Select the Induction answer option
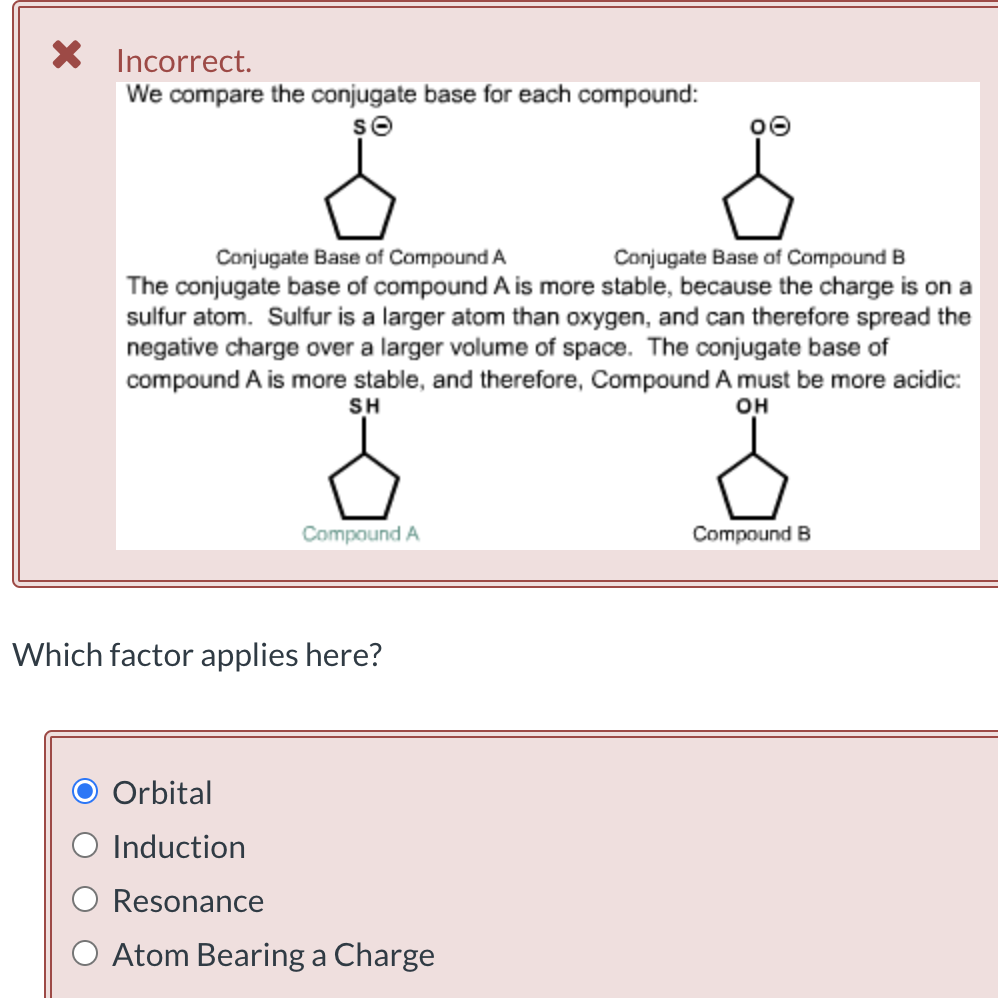This screenshot has width=998, height=998. [86, 844]
